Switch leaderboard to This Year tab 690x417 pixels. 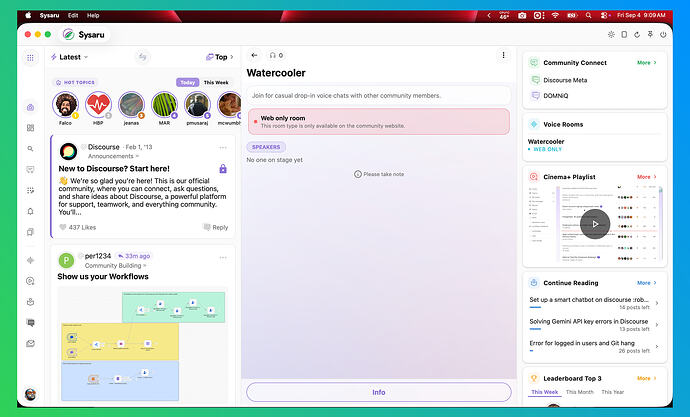(x=613, y=392)
